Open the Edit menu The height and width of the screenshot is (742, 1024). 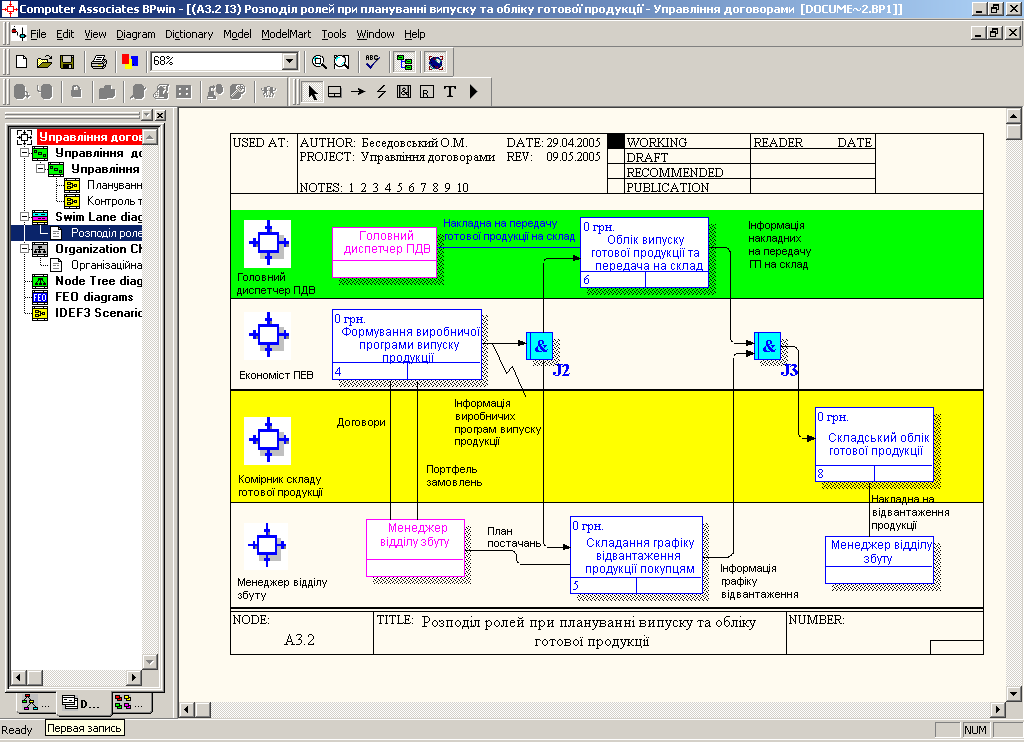(65, 34)
